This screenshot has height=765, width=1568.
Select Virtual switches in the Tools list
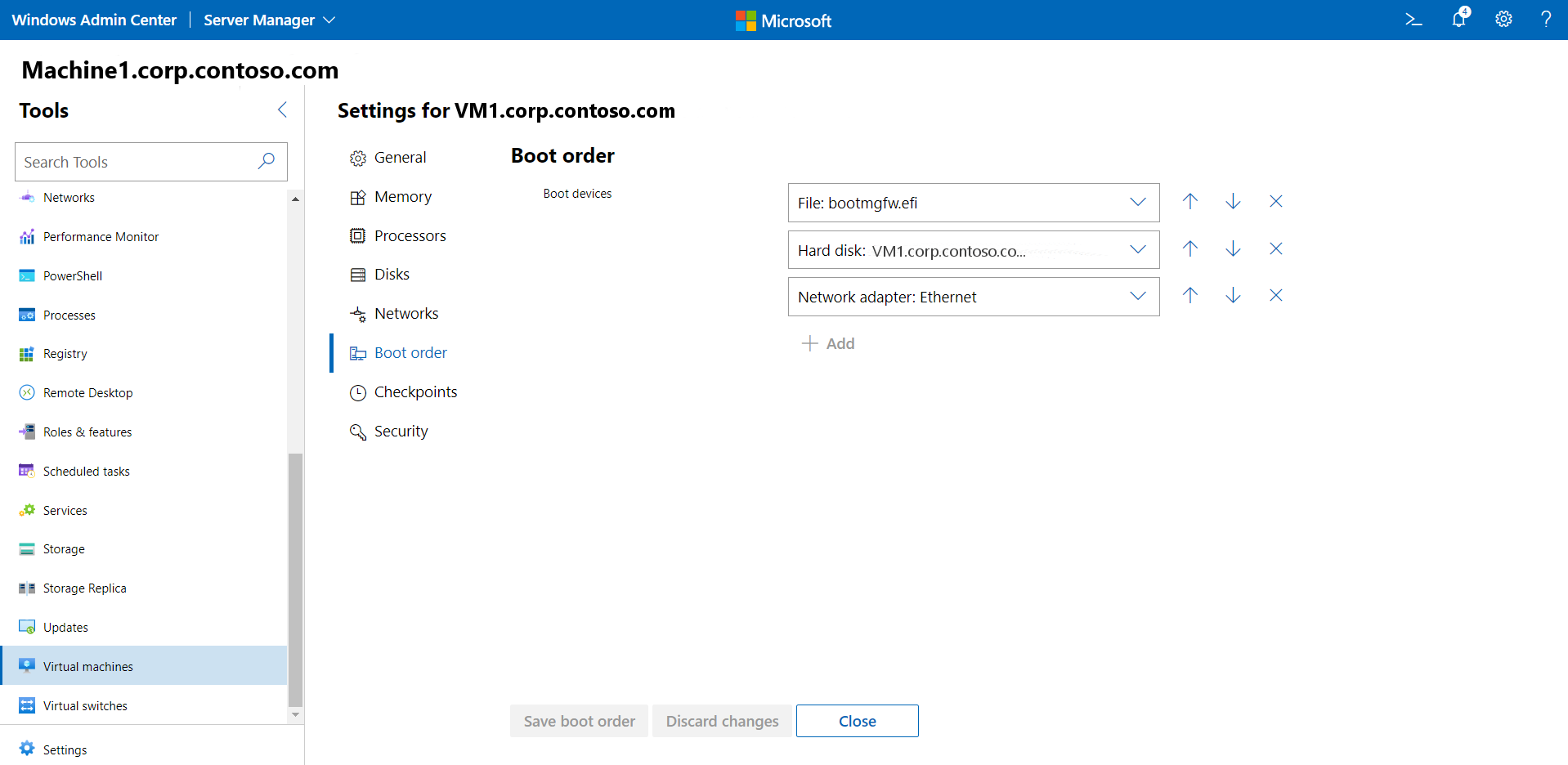point(85,706)
